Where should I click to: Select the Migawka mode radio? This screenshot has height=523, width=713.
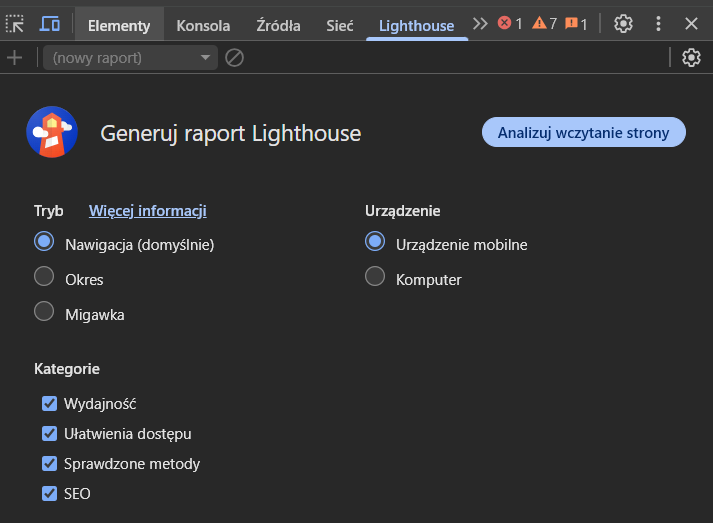click(x=44, y=312)
